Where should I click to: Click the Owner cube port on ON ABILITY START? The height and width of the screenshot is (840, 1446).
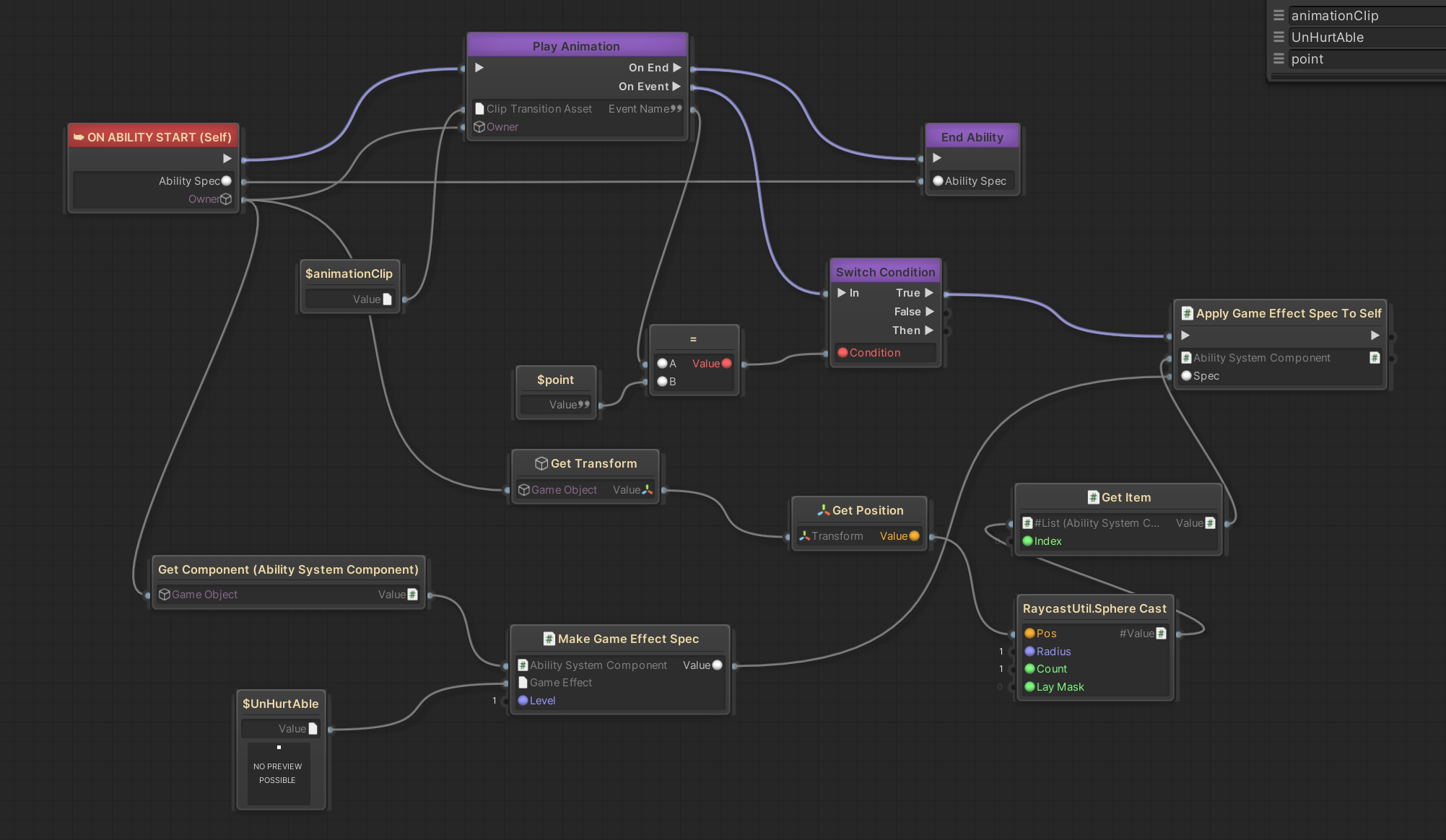(226, 199)
